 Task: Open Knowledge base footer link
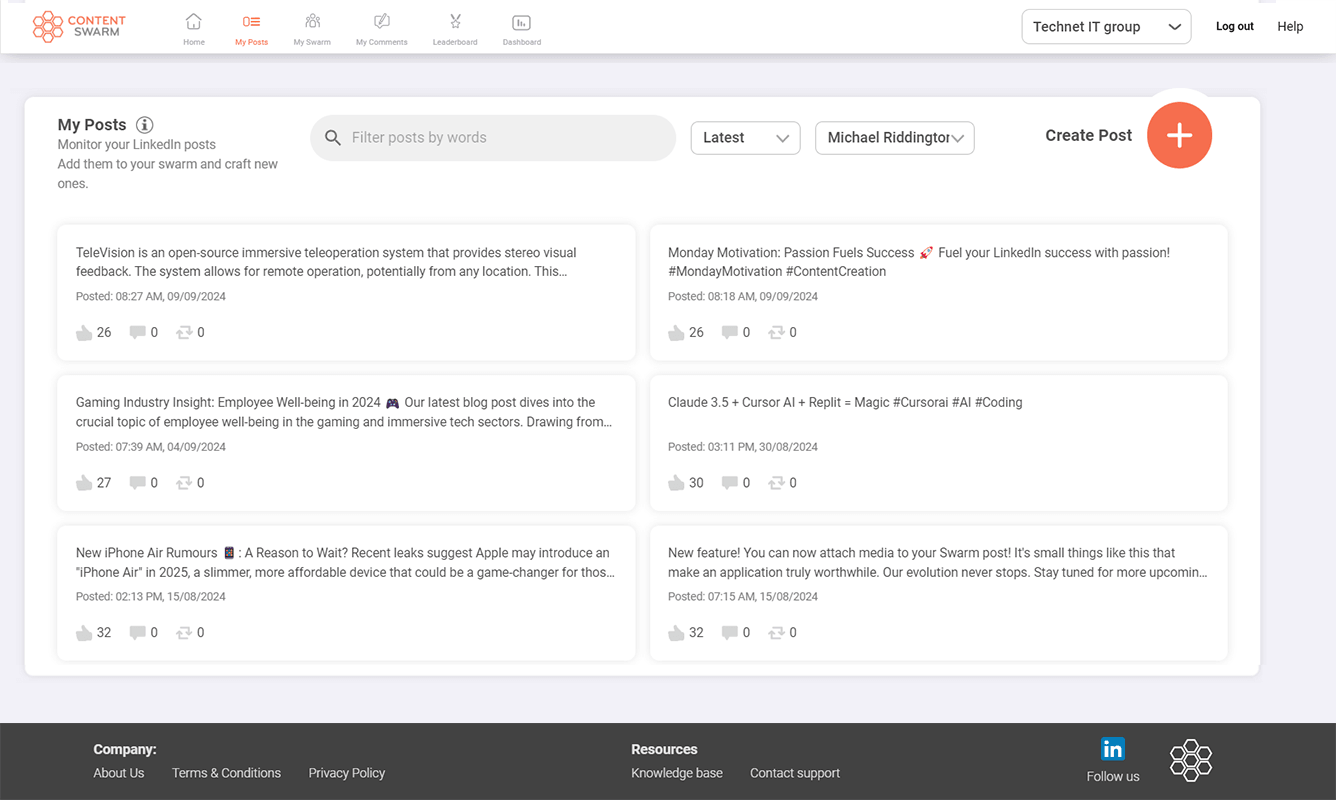click(x=677, y=773)
